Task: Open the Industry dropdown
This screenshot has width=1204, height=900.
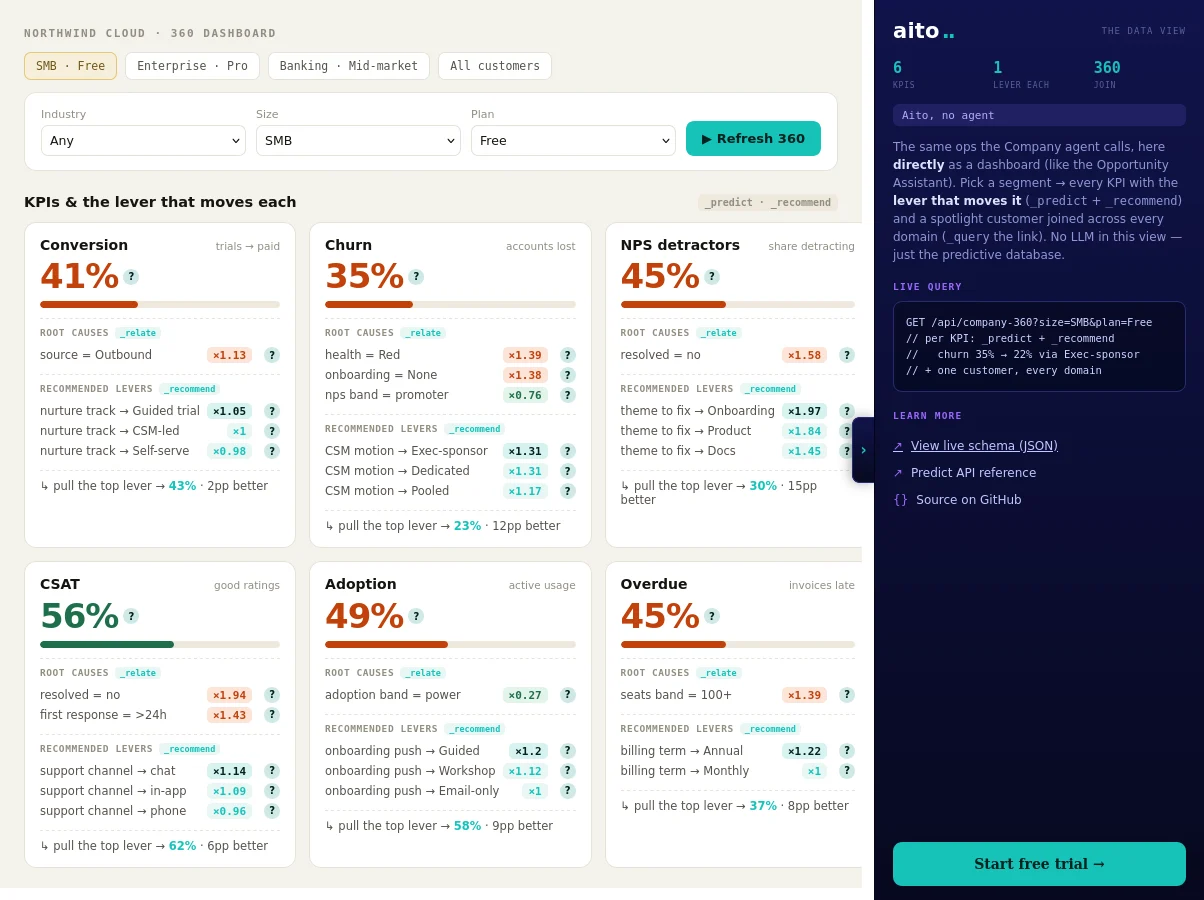Action: [143, 140]
